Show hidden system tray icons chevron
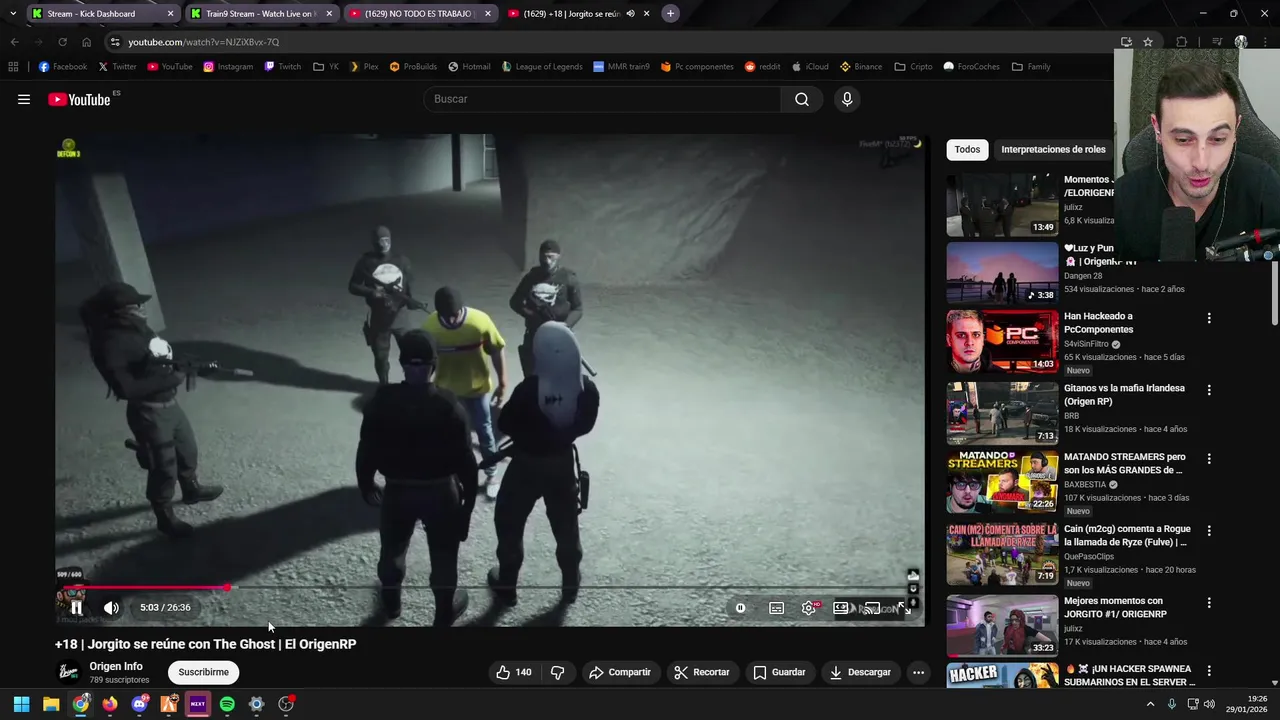1280x720 pixels. click(1150, 704)
